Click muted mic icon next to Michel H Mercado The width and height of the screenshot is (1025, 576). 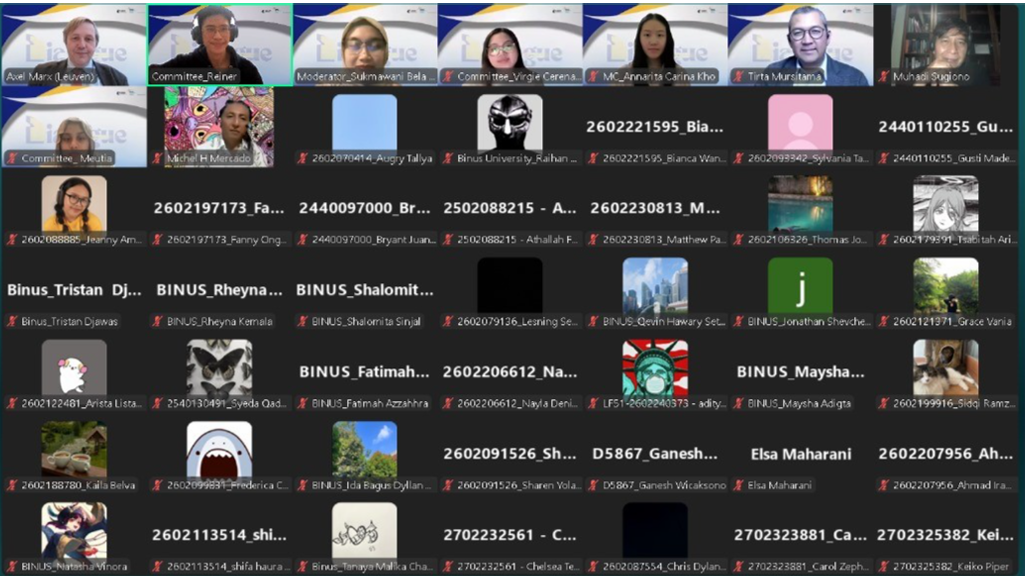click(x=158, y=158)
